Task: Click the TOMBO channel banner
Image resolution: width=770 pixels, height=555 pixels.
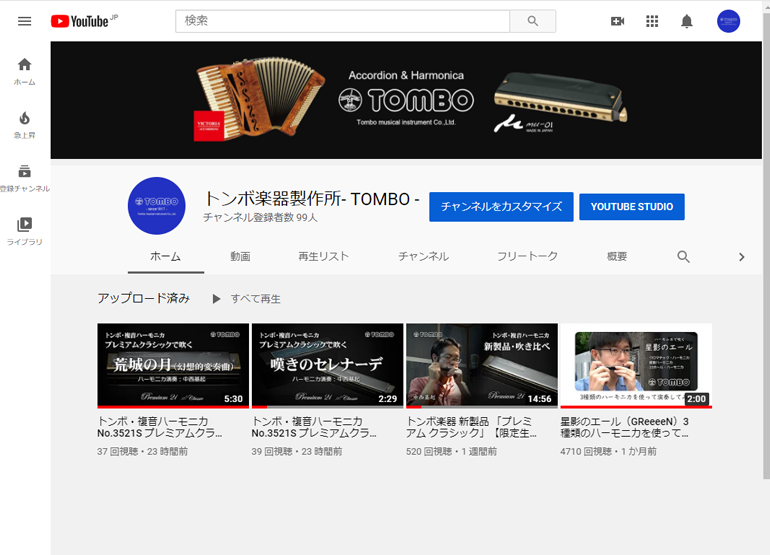Action: pos(406,100)
